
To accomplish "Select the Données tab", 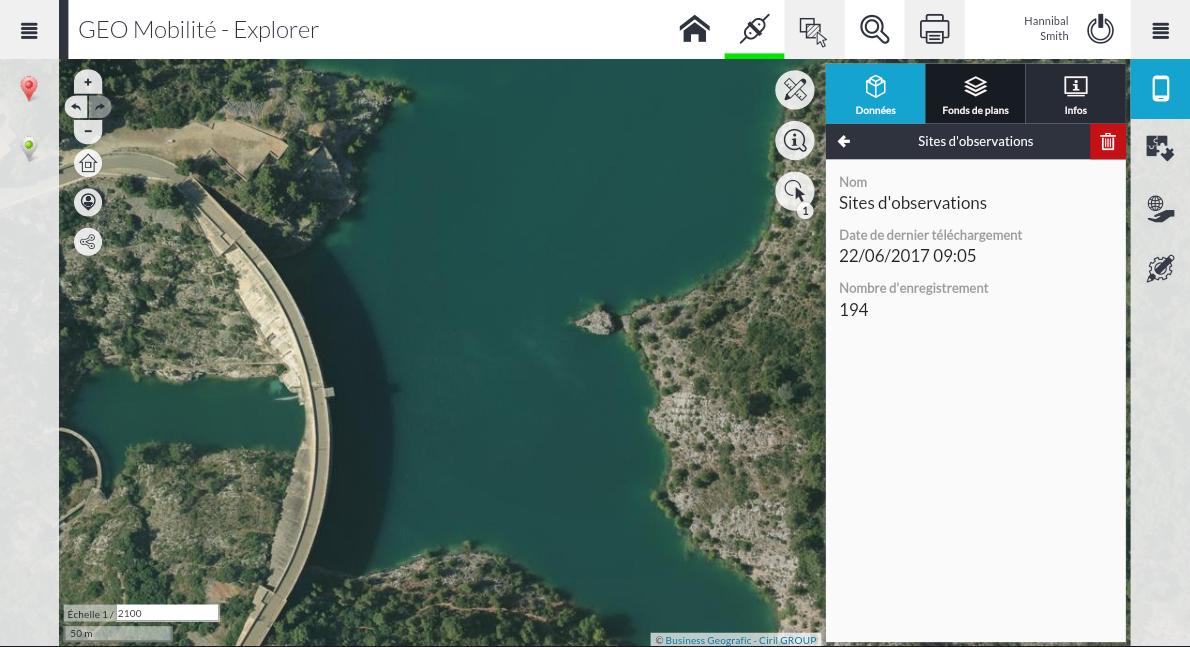I will 875,94.
